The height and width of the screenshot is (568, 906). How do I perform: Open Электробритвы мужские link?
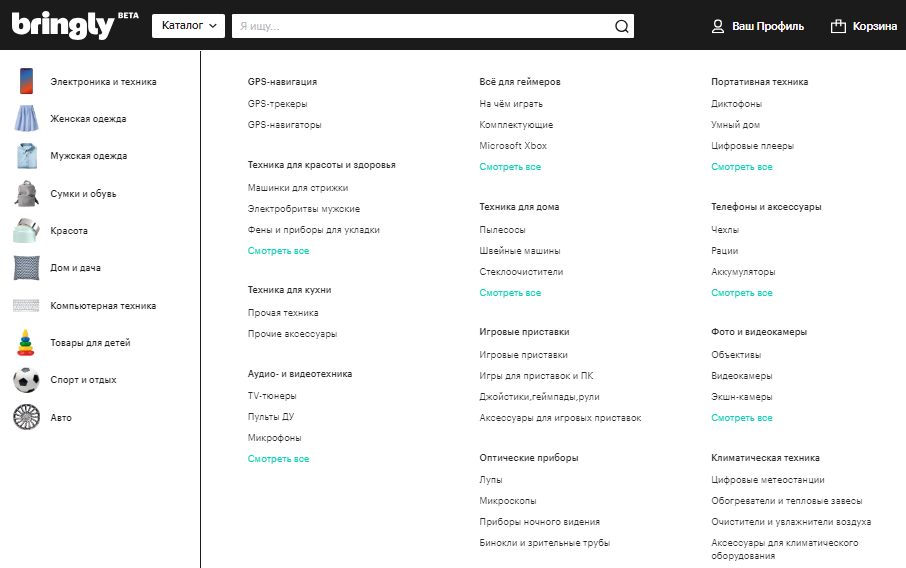tap(303, 209)
